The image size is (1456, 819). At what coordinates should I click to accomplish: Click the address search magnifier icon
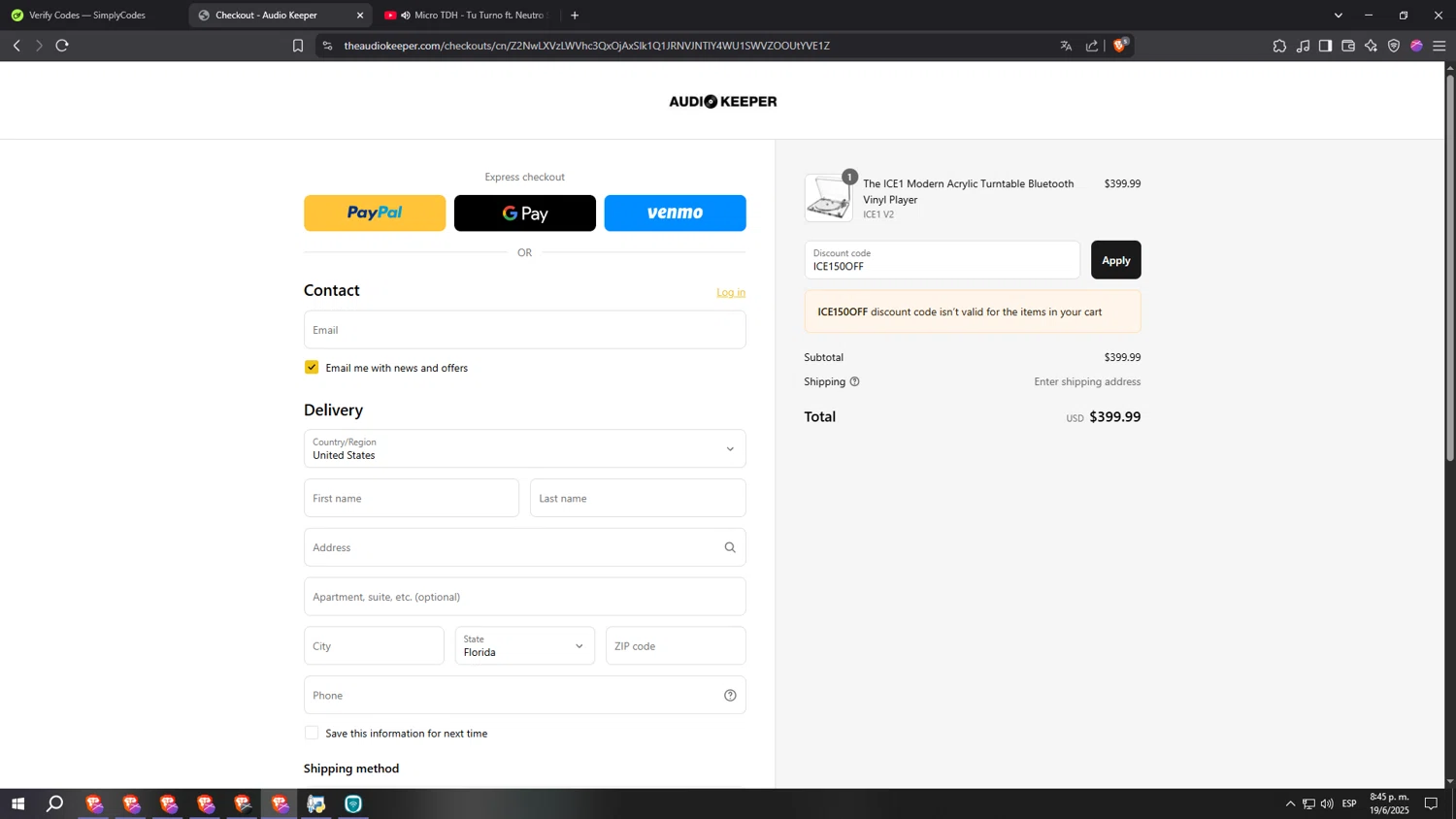click(730, 547)
